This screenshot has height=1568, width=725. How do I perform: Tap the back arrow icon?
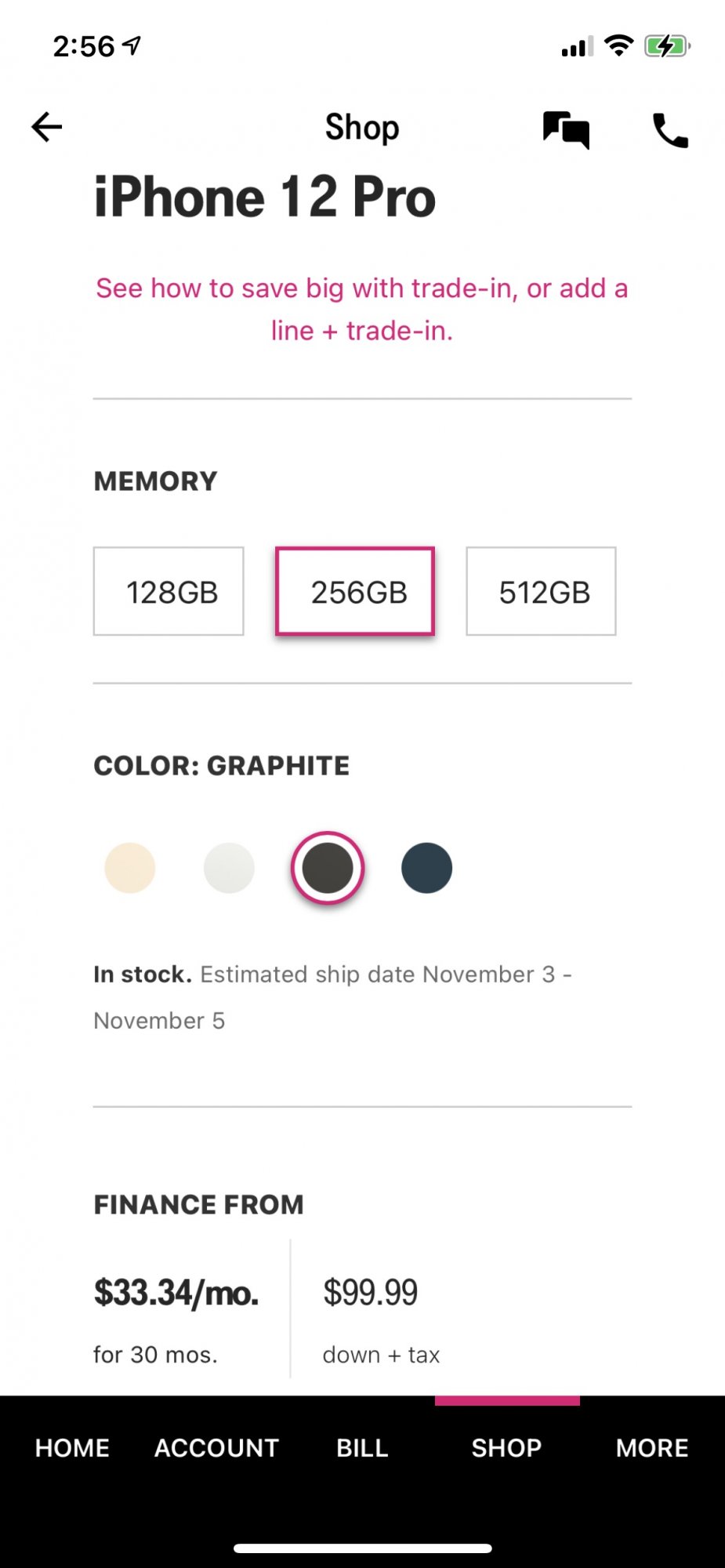pyautogui.click(x=46, y=127)
